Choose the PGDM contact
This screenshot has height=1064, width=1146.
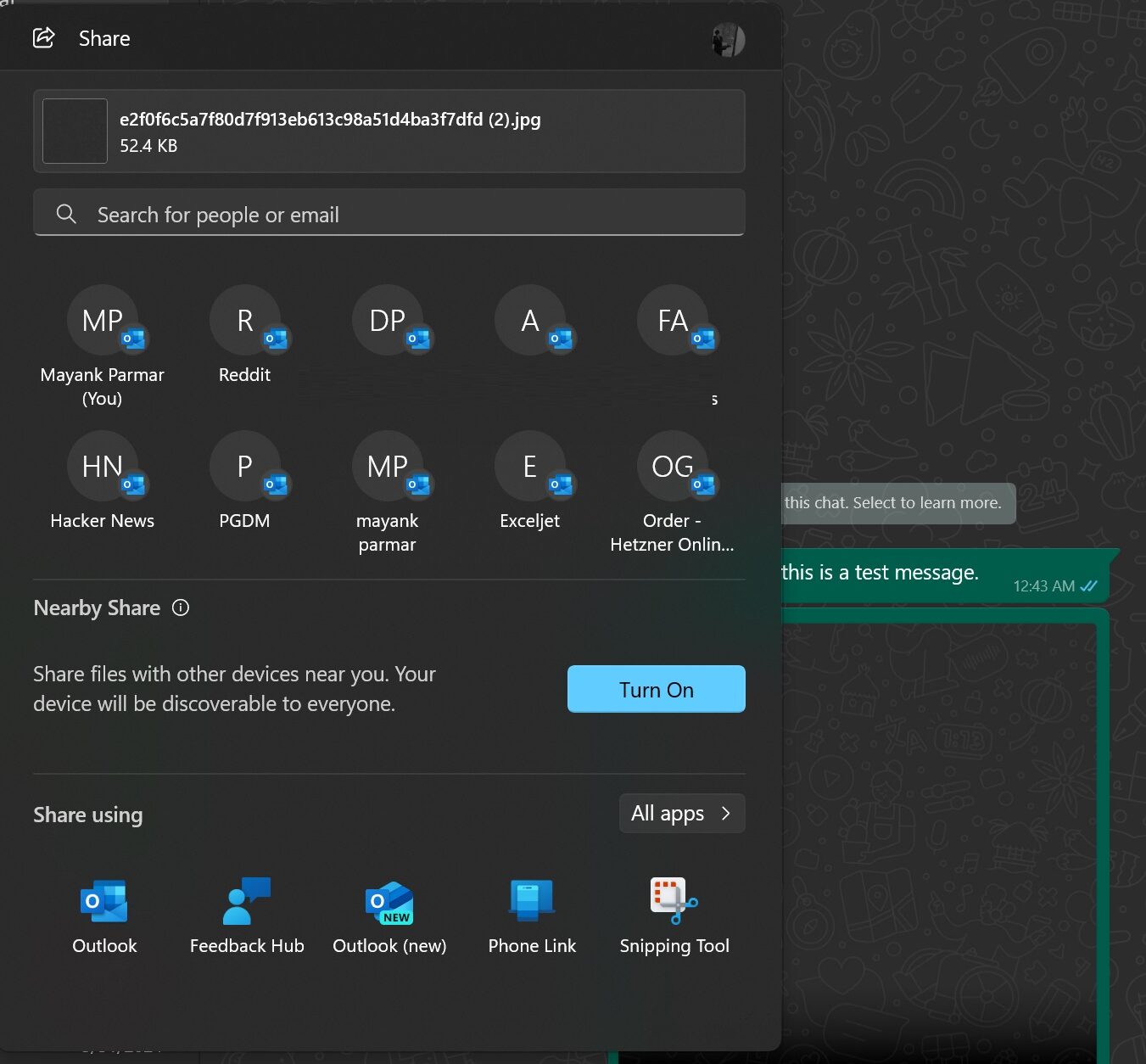point(245,481)
